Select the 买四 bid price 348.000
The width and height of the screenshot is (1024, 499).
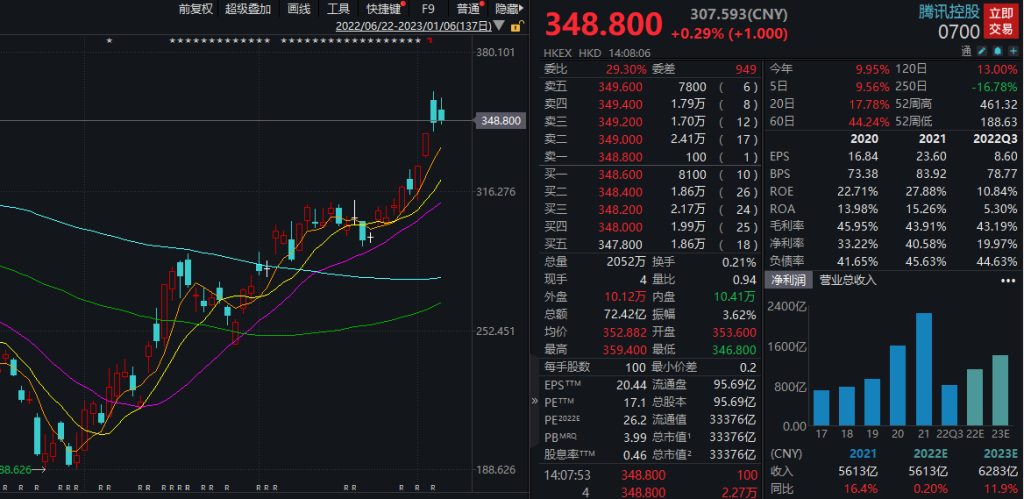coord(620,227)
